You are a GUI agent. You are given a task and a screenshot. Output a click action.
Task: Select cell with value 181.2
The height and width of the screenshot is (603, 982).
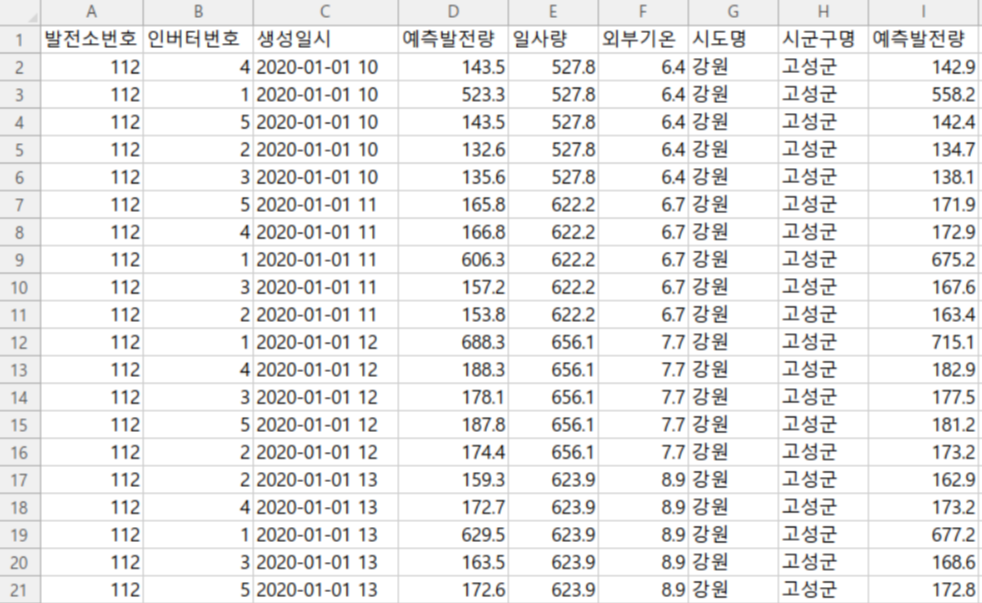click(925, 425)
